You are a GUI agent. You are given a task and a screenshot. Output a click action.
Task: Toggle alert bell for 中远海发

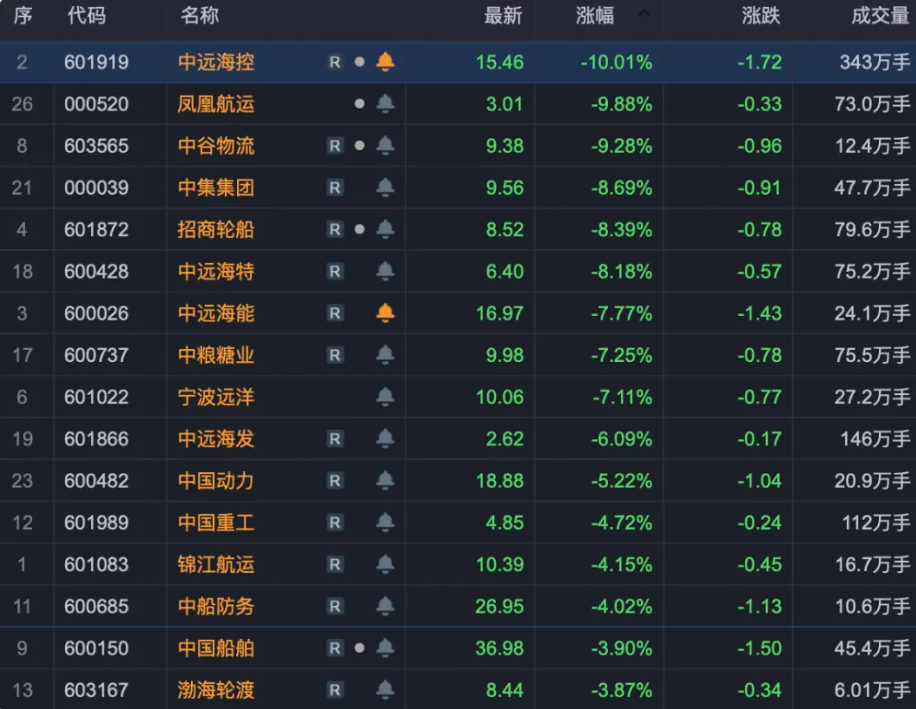pyautogui.click(x=385, y=439)
